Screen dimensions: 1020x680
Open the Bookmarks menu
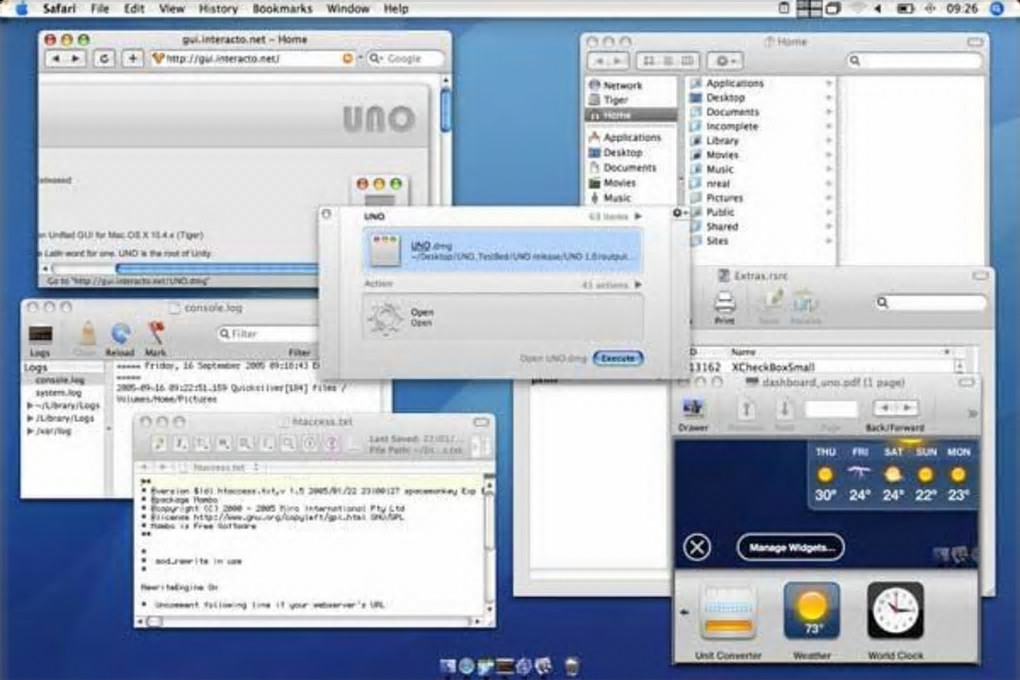point(282,8)
